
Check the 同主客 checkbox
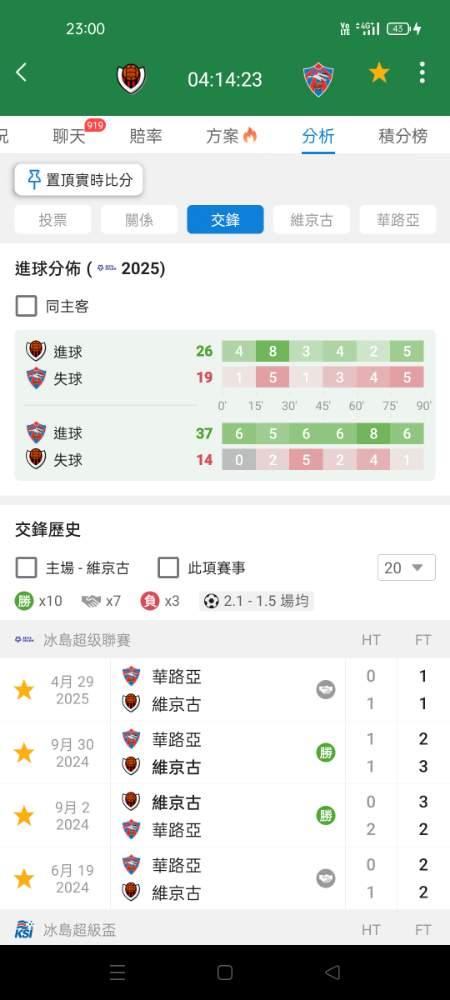[26, 306]
